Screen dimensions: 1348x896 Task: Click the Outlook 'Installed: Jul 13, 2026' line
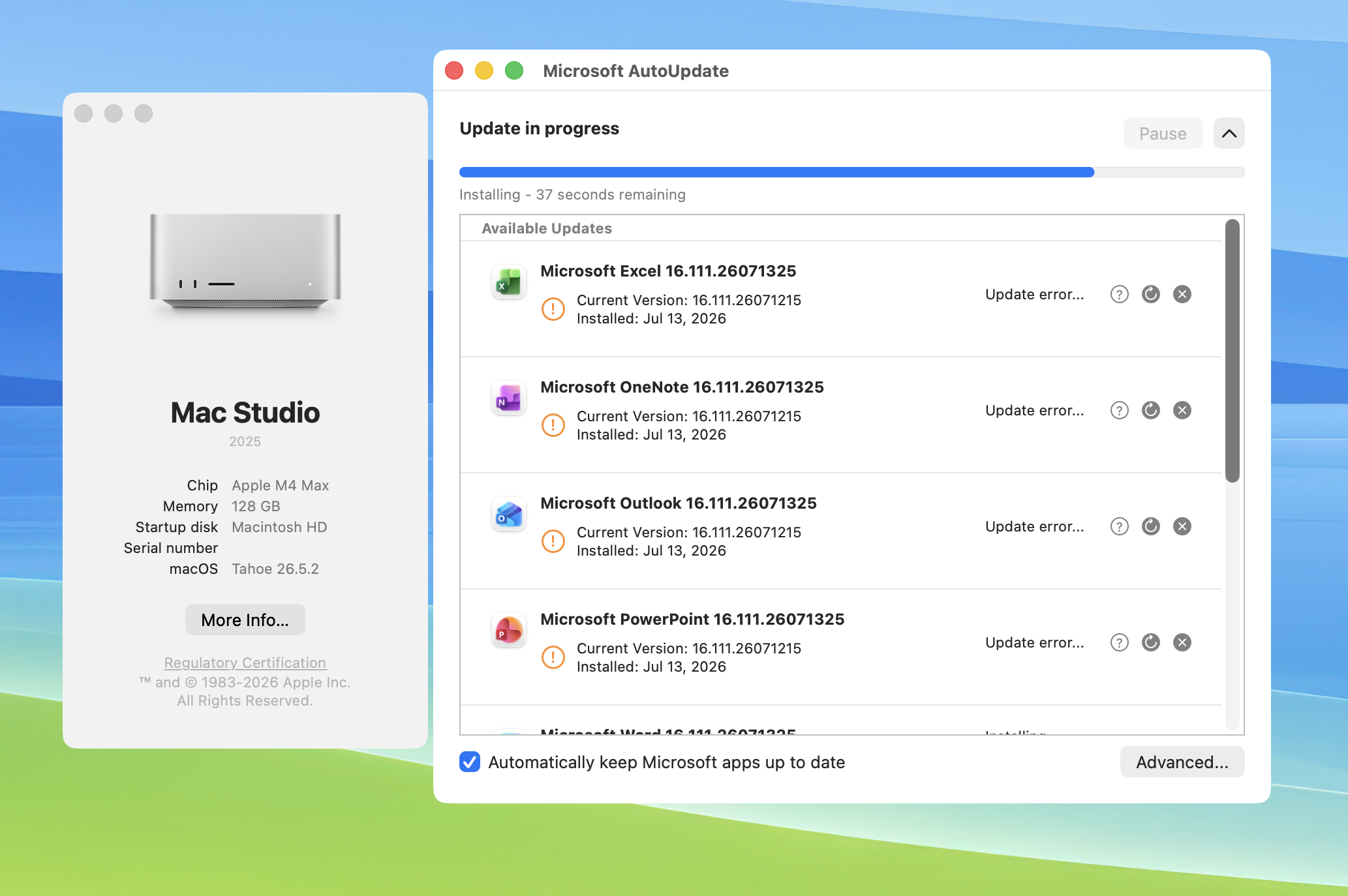tap(651, 550)
